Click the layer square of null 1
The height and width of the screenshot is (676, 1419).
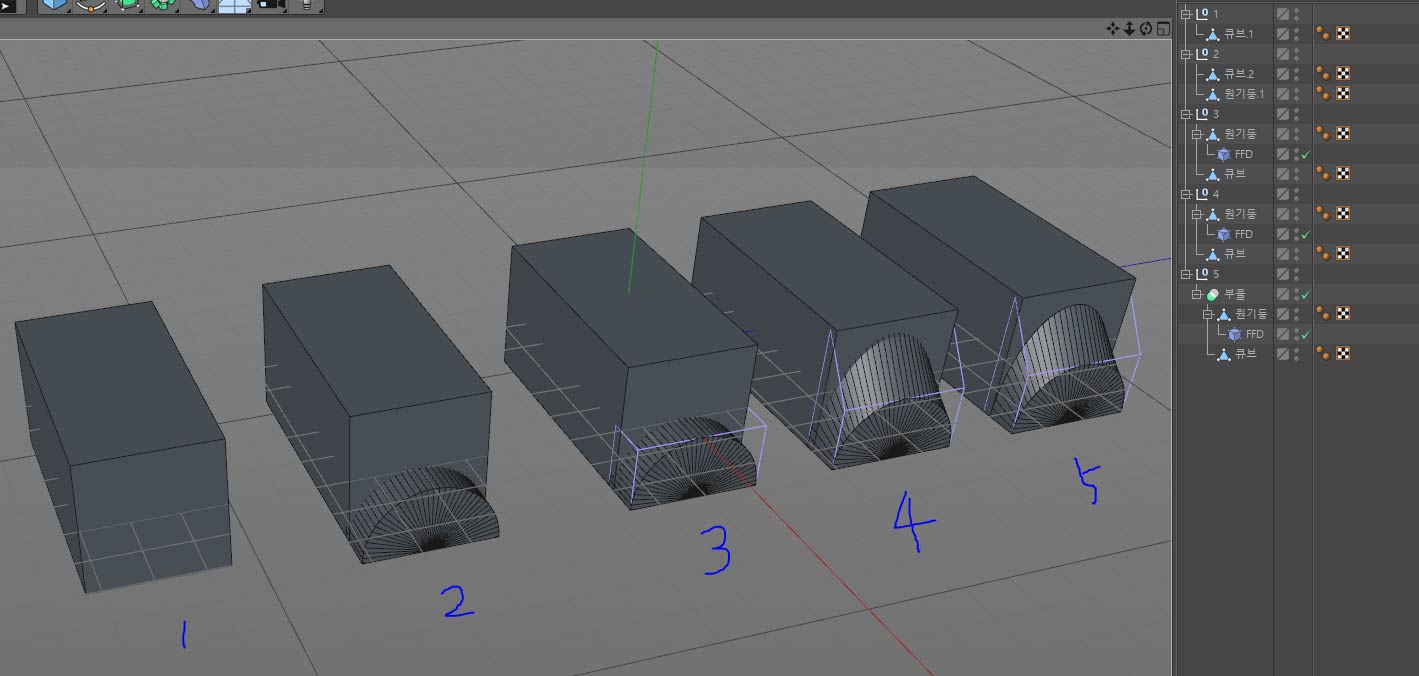[1282, 14]
